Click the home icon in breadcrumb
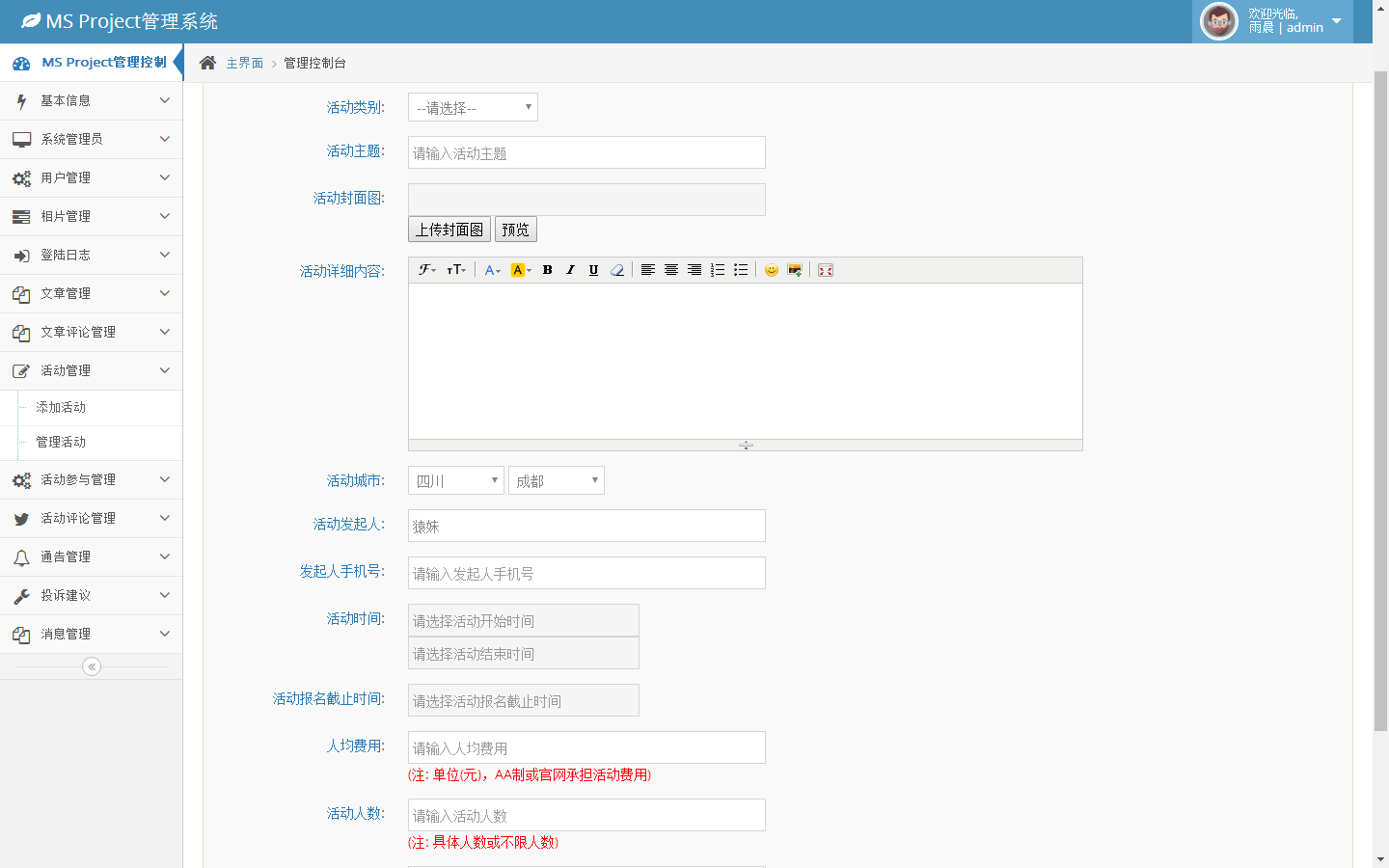 (207, 63)
